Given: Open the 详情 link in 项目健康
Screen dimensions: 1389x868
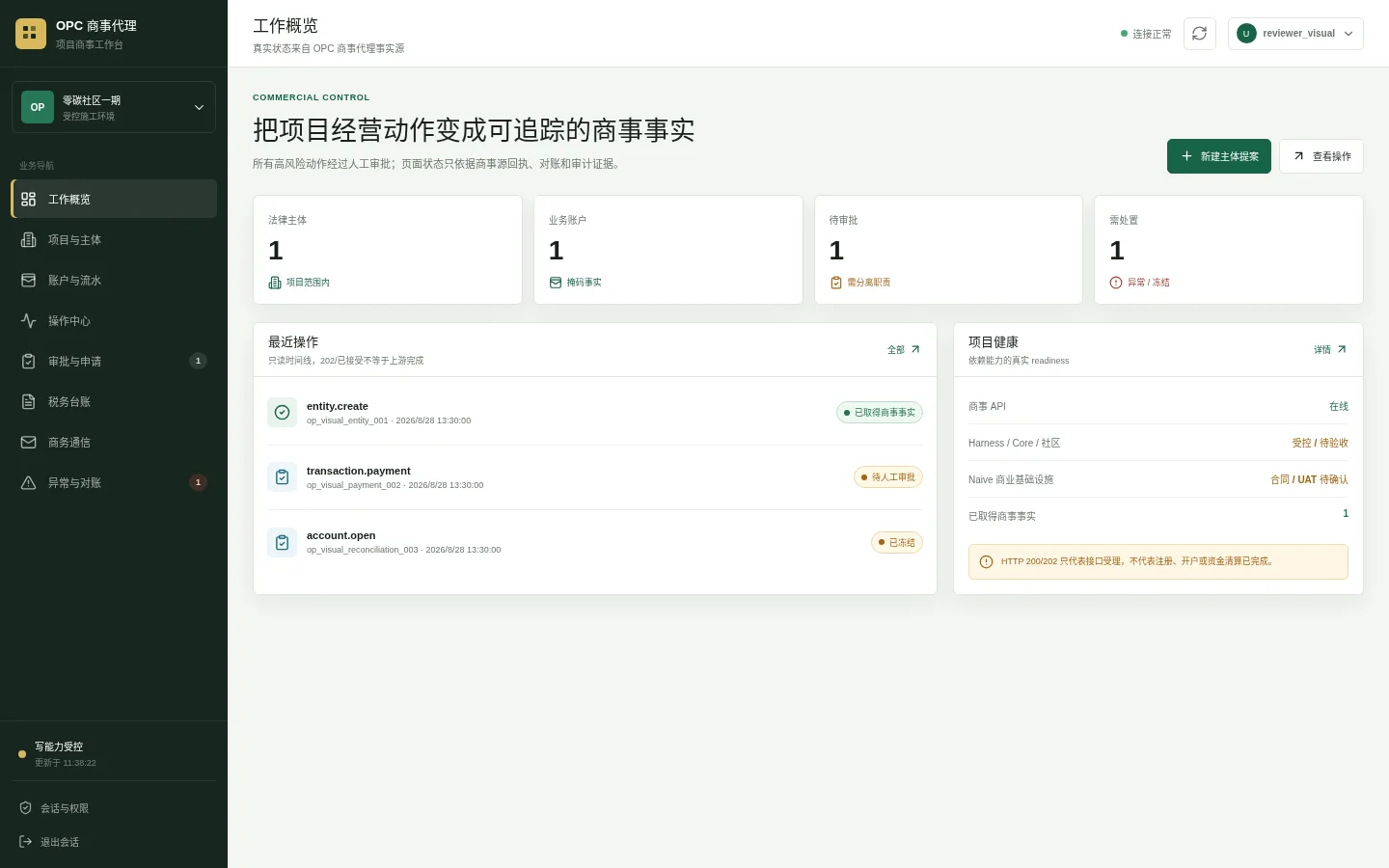Looking at the screenshot, I should coord(1330,350).
